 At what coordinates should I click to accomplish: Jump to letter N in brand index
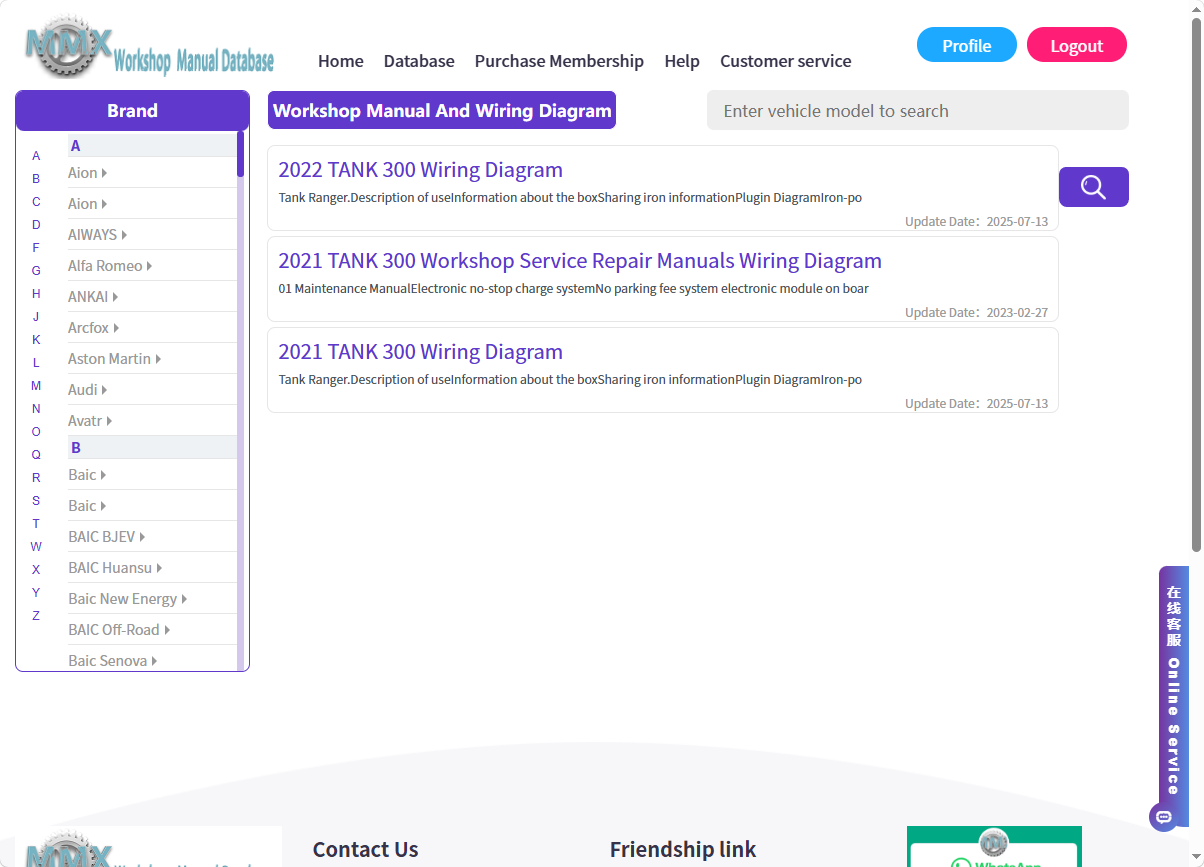point(36,409)
